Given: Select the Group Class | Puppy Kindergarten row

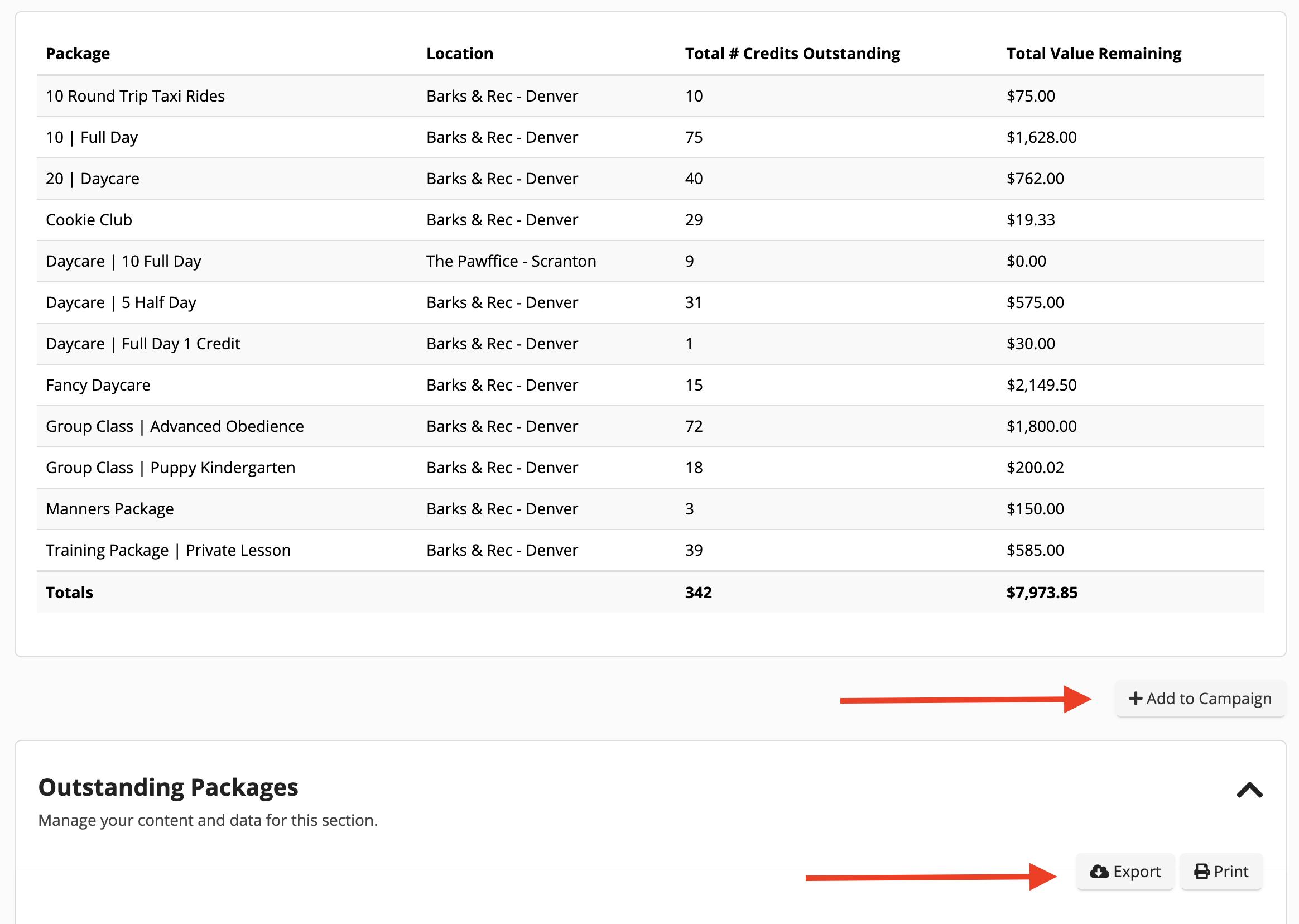Looking at the screenshot, I should (170, 467).
